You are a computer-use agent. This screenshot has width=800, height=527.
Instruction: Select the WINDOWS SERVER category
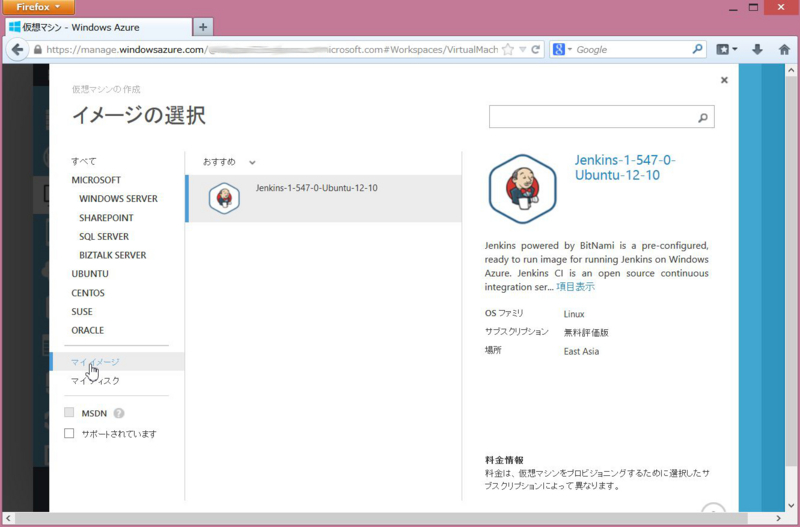pos(118,199)
